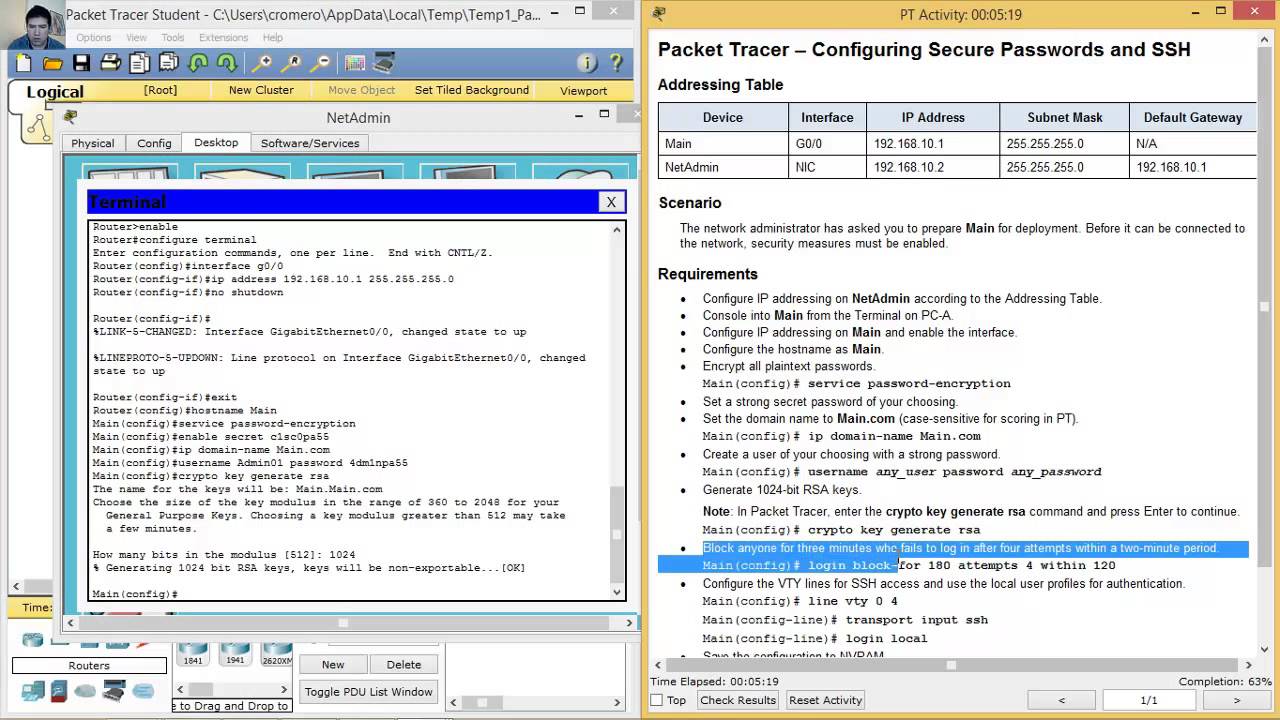Pick the 1941 router from device list
The height and width of the screenshot is (720, 1280).
(x=235, y=655)
